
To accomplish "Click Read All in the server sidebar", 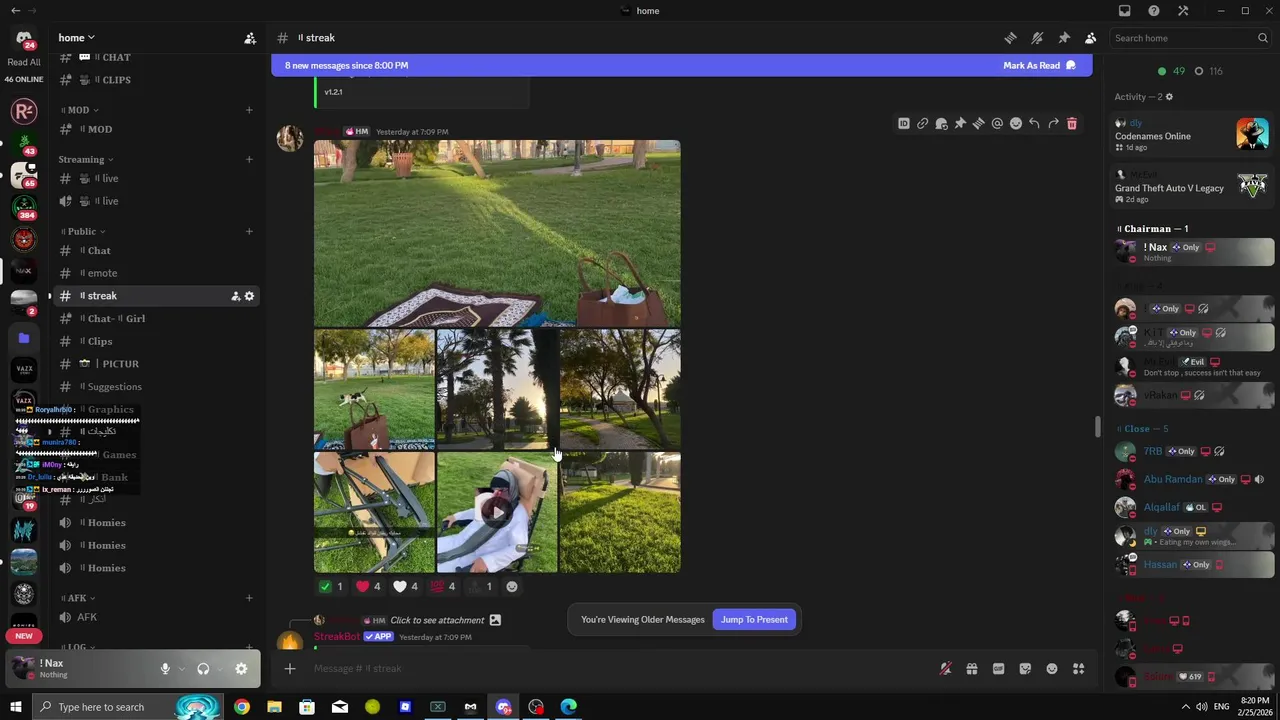I will (24, 62).
